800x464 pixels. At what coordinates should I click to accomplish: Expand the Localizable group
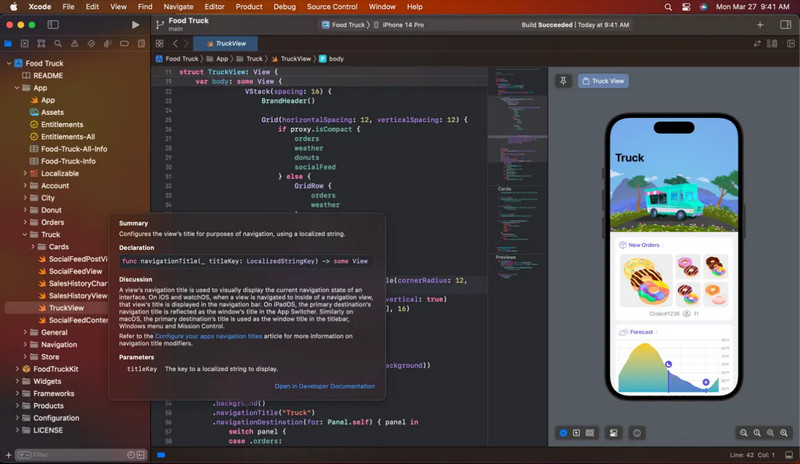[x=25, y=174]
